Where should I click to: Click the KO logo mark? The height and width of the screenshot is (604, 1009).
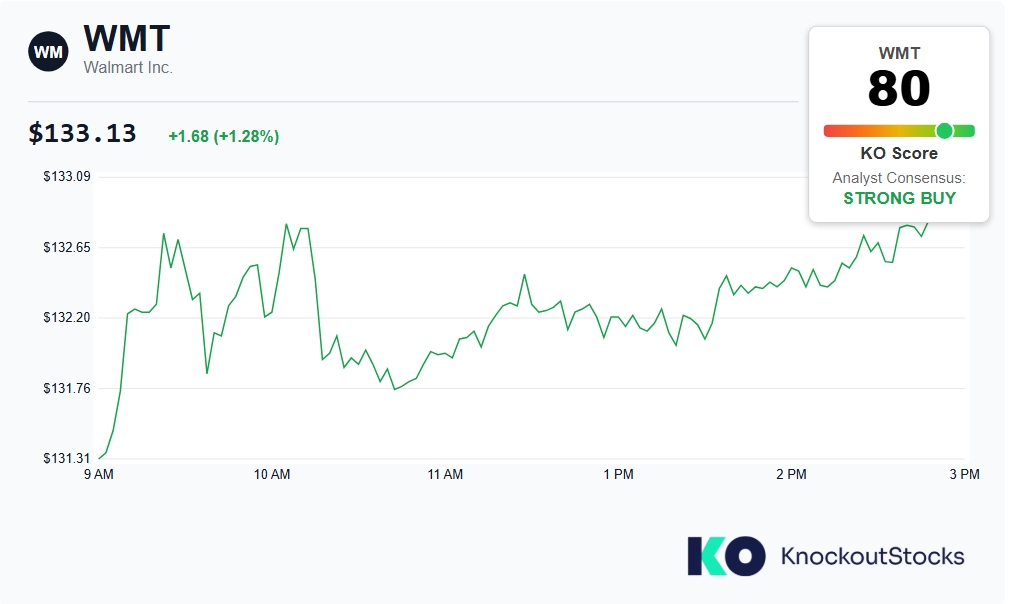pyautogui.click(x=726, y=556)
